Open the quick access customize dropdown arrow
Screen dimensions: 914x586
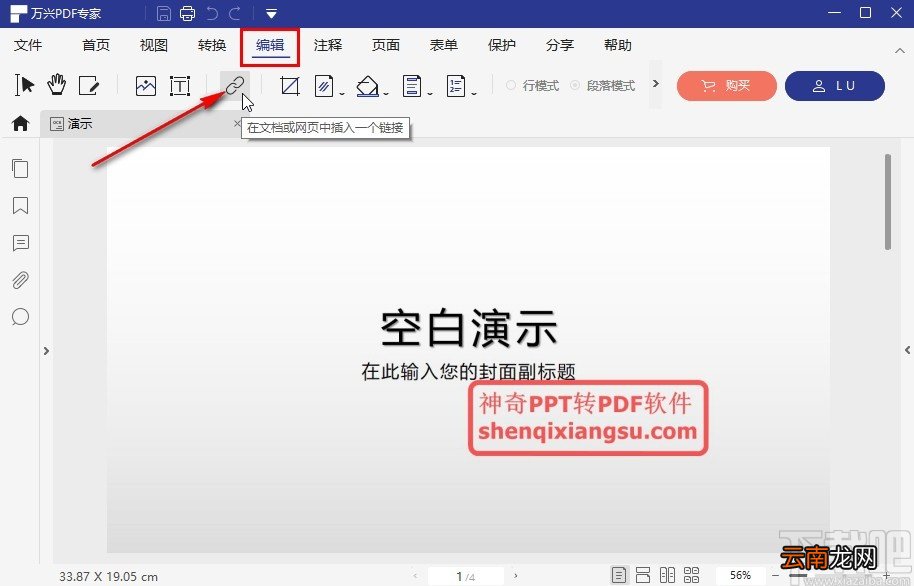point(271,13)
